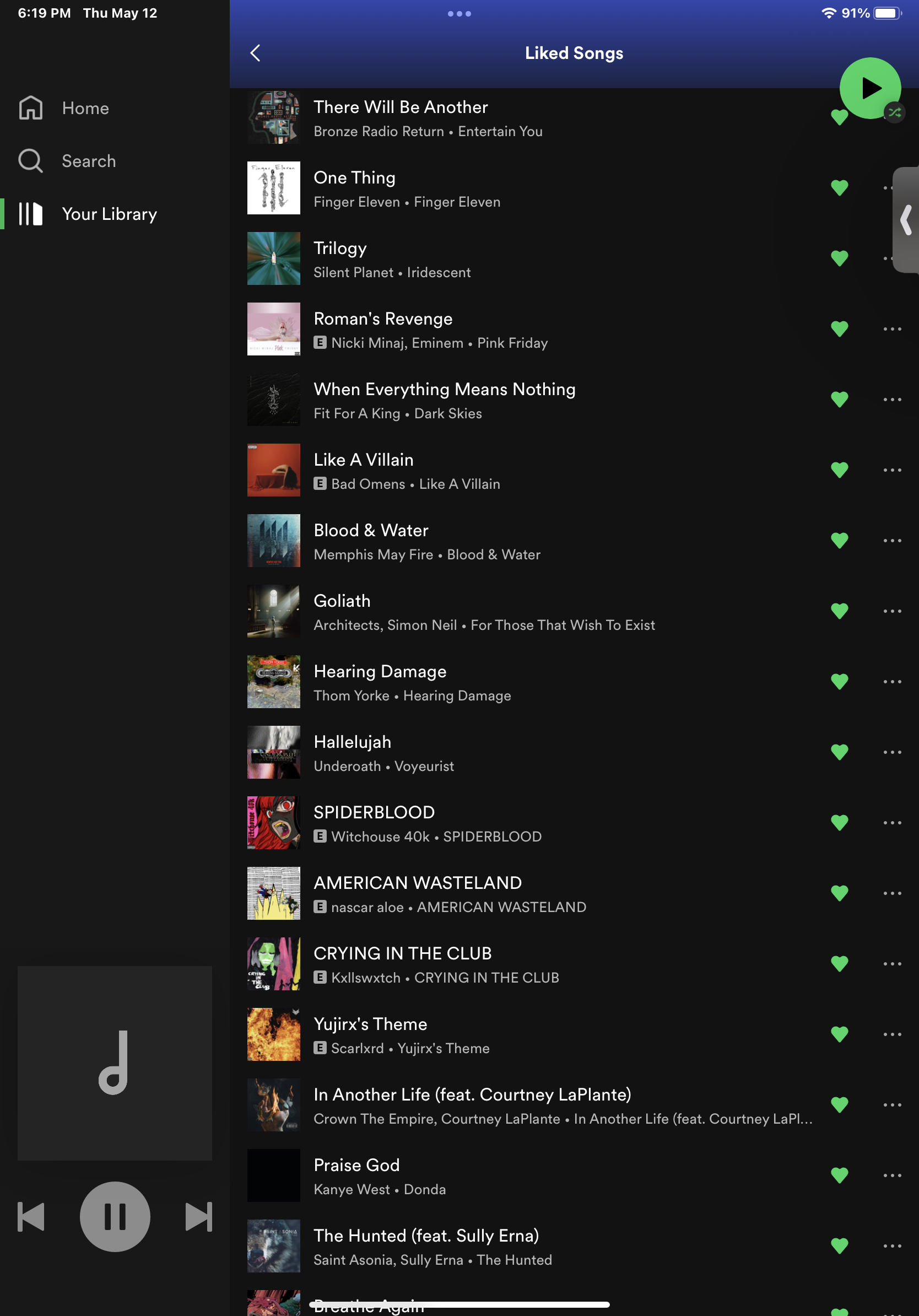919x1316 pixels.
Task: Toggle the heart on Praise God
Action: pos(839,1175)
